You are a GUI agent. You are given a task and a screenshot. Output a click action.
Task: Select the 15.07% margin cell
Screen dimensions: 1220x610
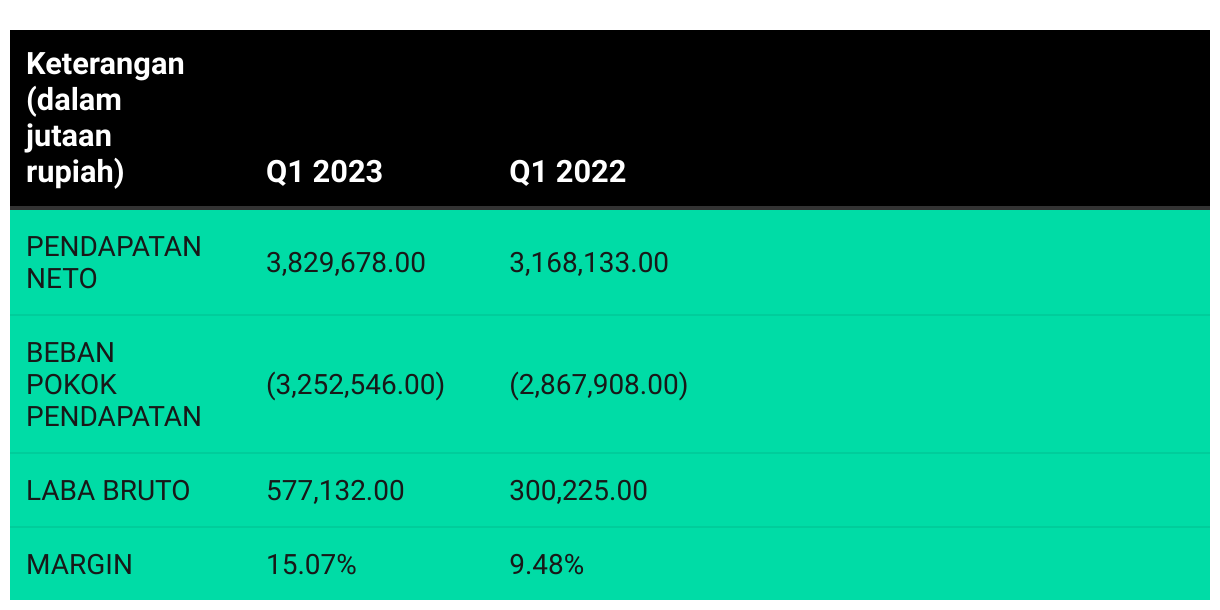coord(312,565)
